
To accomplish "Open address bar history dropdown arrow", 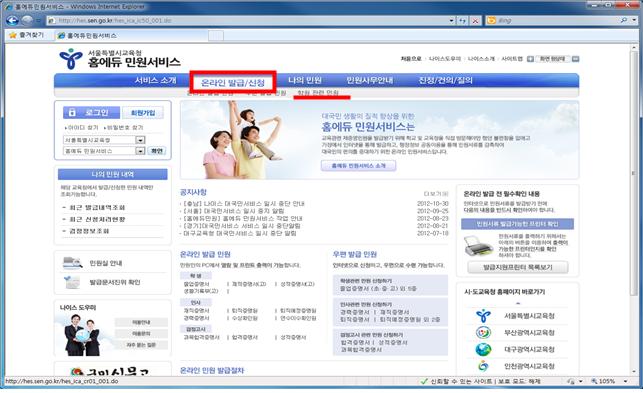I will (x=451, y=21).
